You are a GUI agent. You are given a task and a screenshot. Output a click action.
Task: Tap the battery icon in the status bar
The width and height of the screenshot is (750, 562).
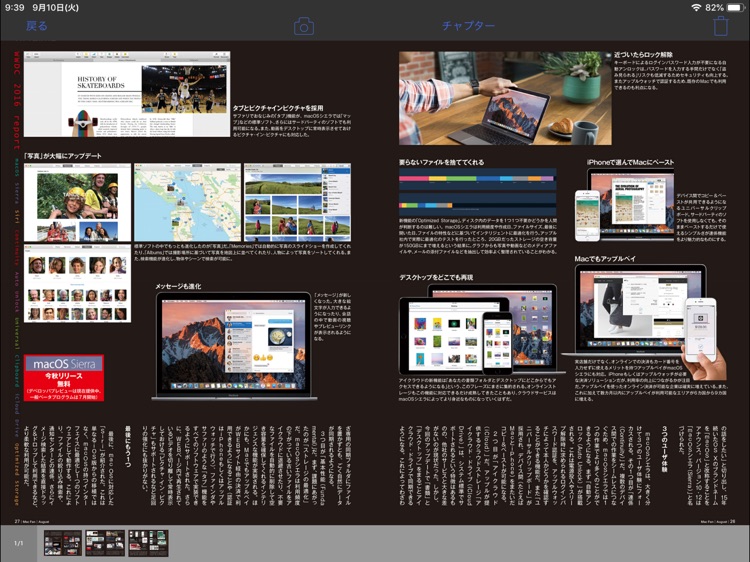pos(735,8)
